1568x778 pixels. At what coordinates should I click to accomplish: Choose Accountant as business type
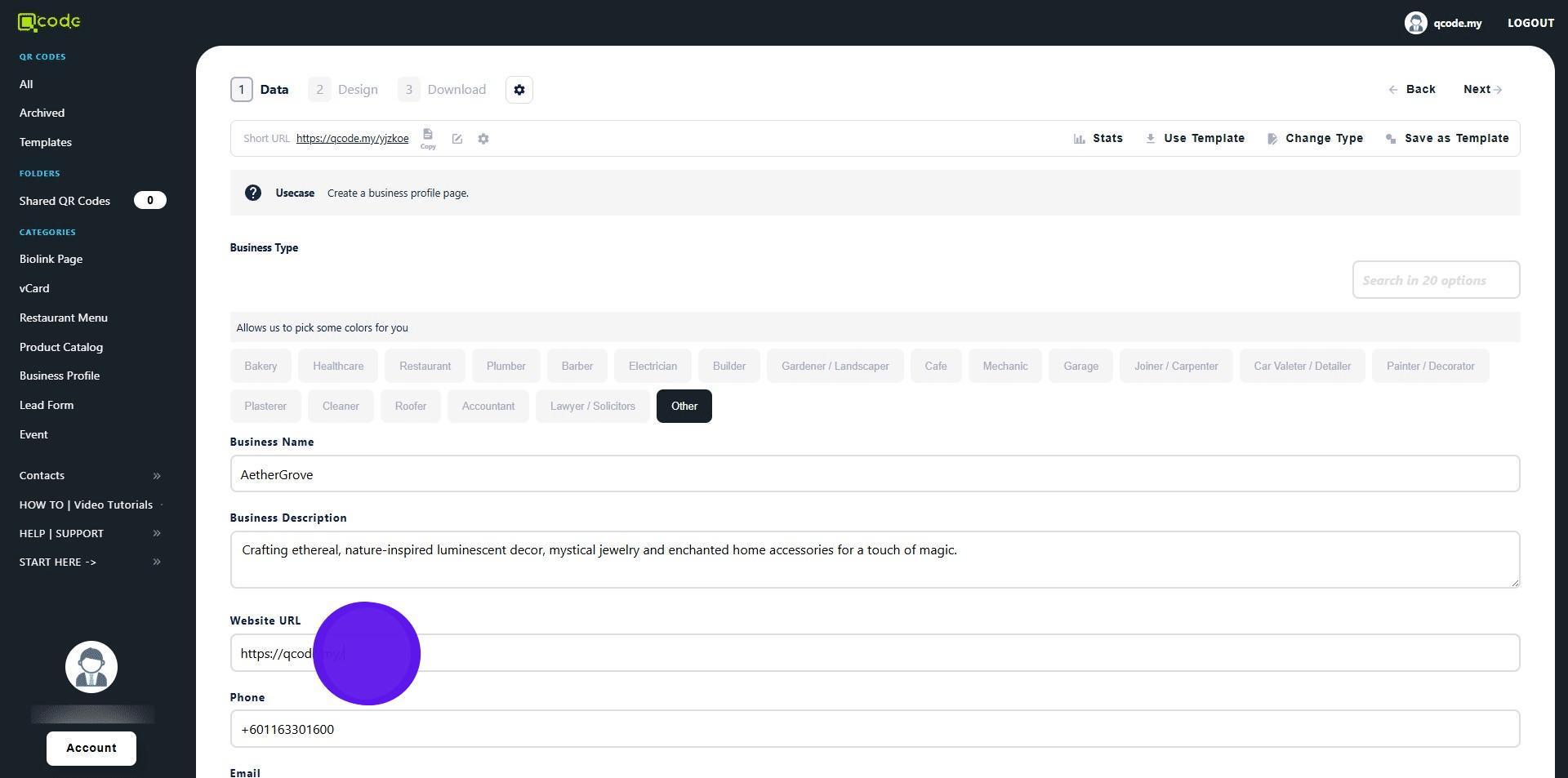click(488, 406)
